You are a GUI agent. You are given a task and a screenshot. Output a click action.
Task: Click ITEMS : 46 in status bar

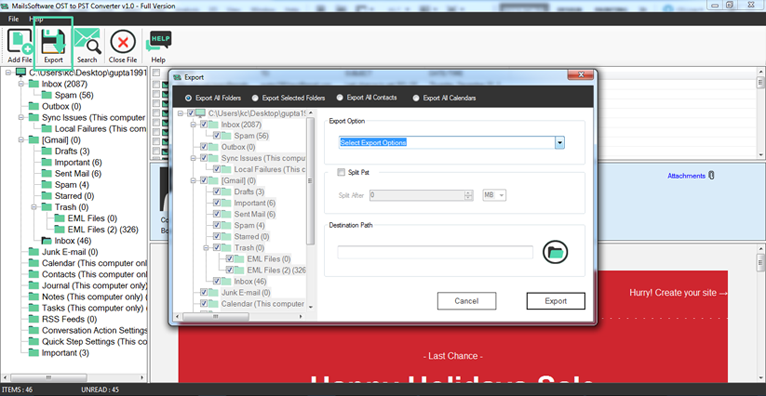[17, 390]
